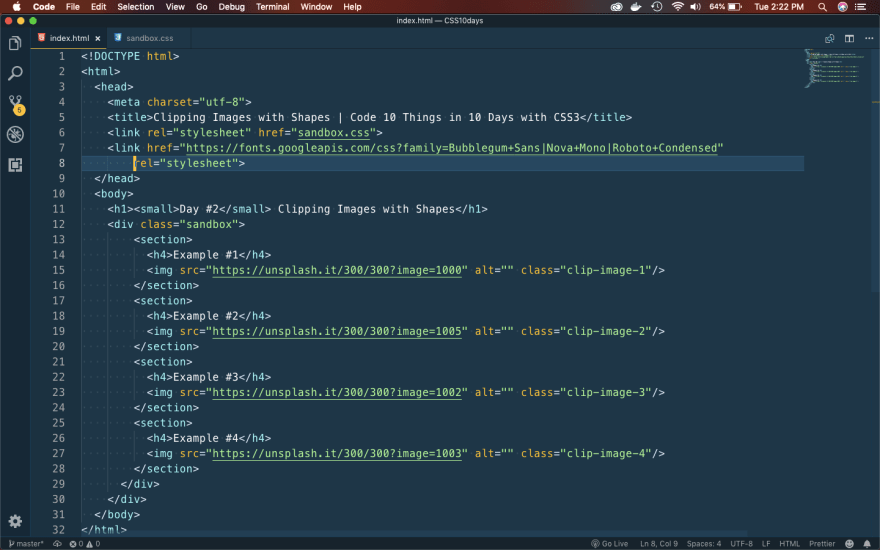Follow the sandbox.css href link

tap(333, 133)
